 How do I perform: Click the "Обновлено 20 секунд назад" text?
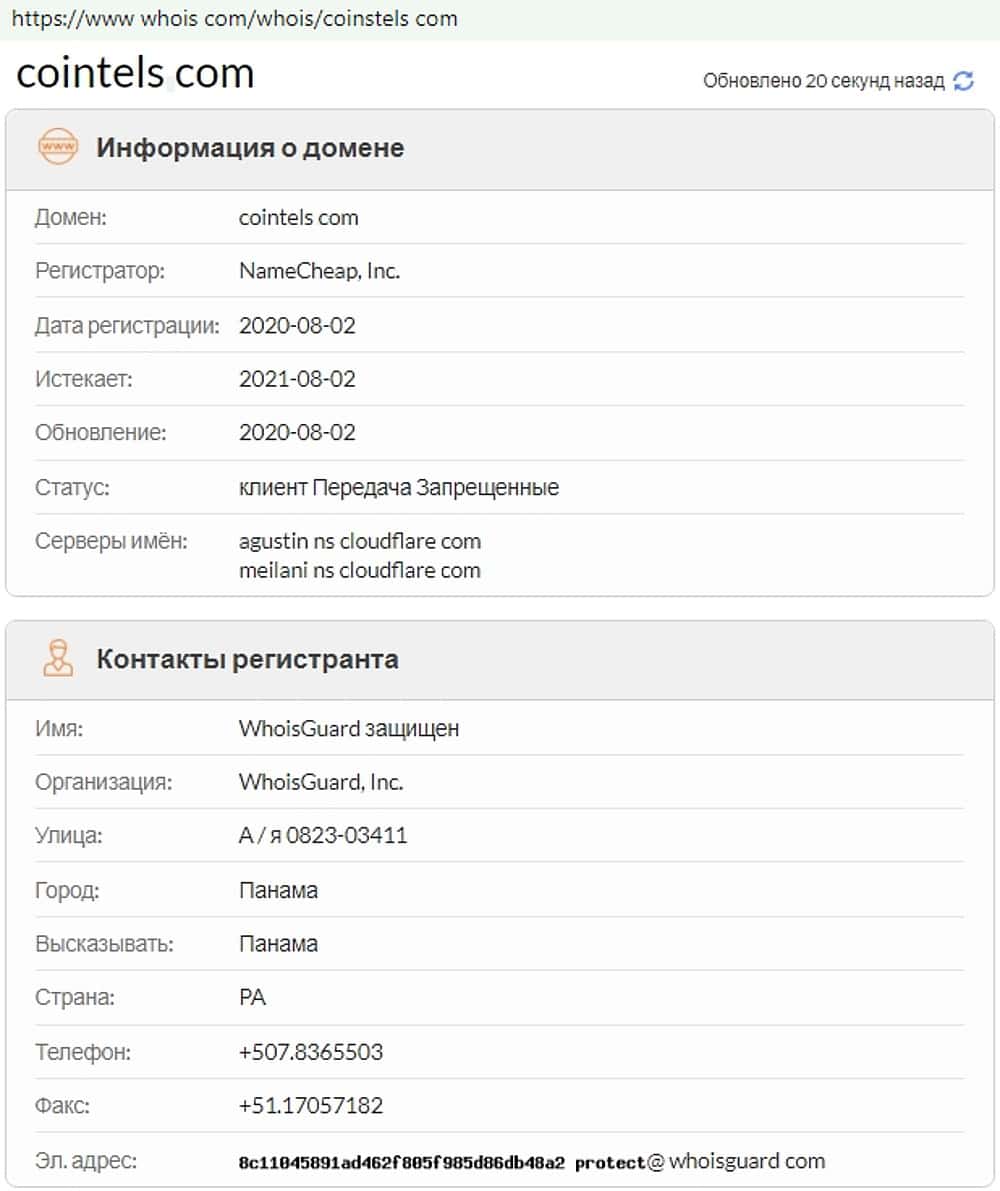click(x=823, y=82)
